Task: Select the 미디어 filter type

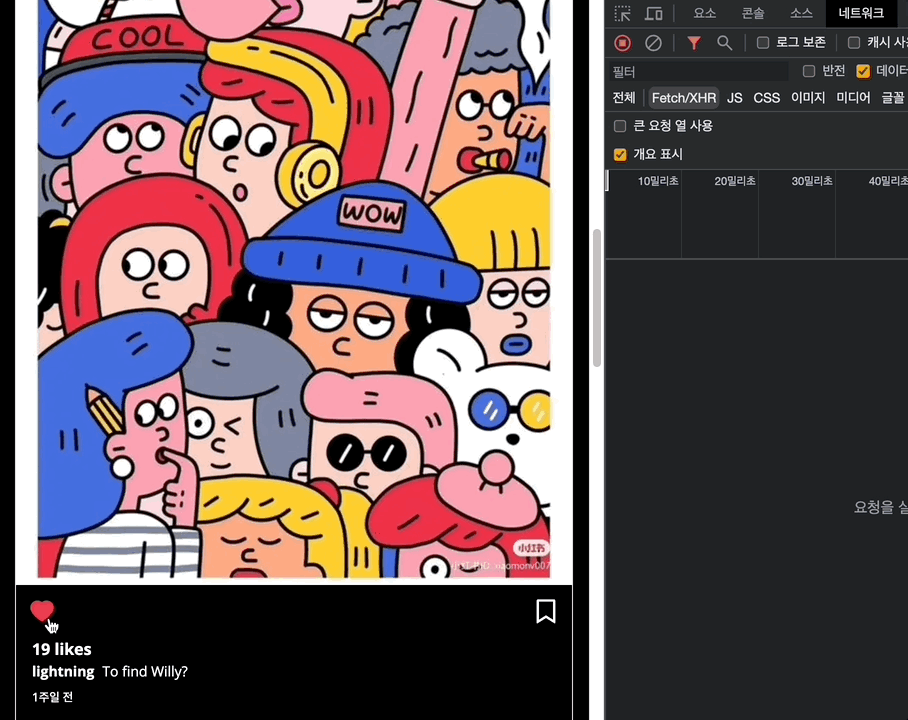Action: pyautogui.click(x=853, y=98)
